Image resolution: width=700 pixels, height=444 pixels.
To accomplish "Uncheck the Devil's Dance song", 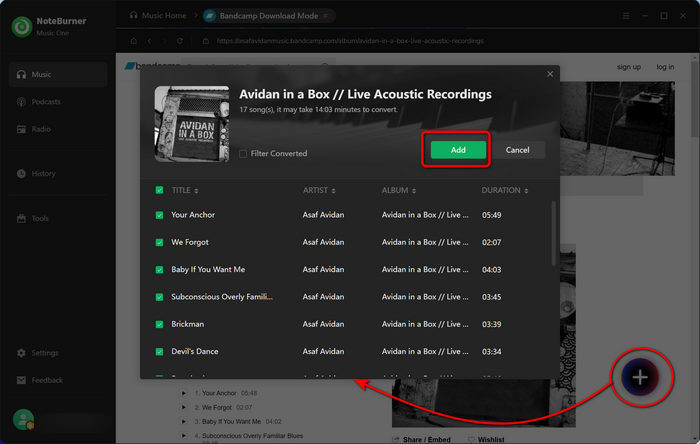I will point(159,352).
